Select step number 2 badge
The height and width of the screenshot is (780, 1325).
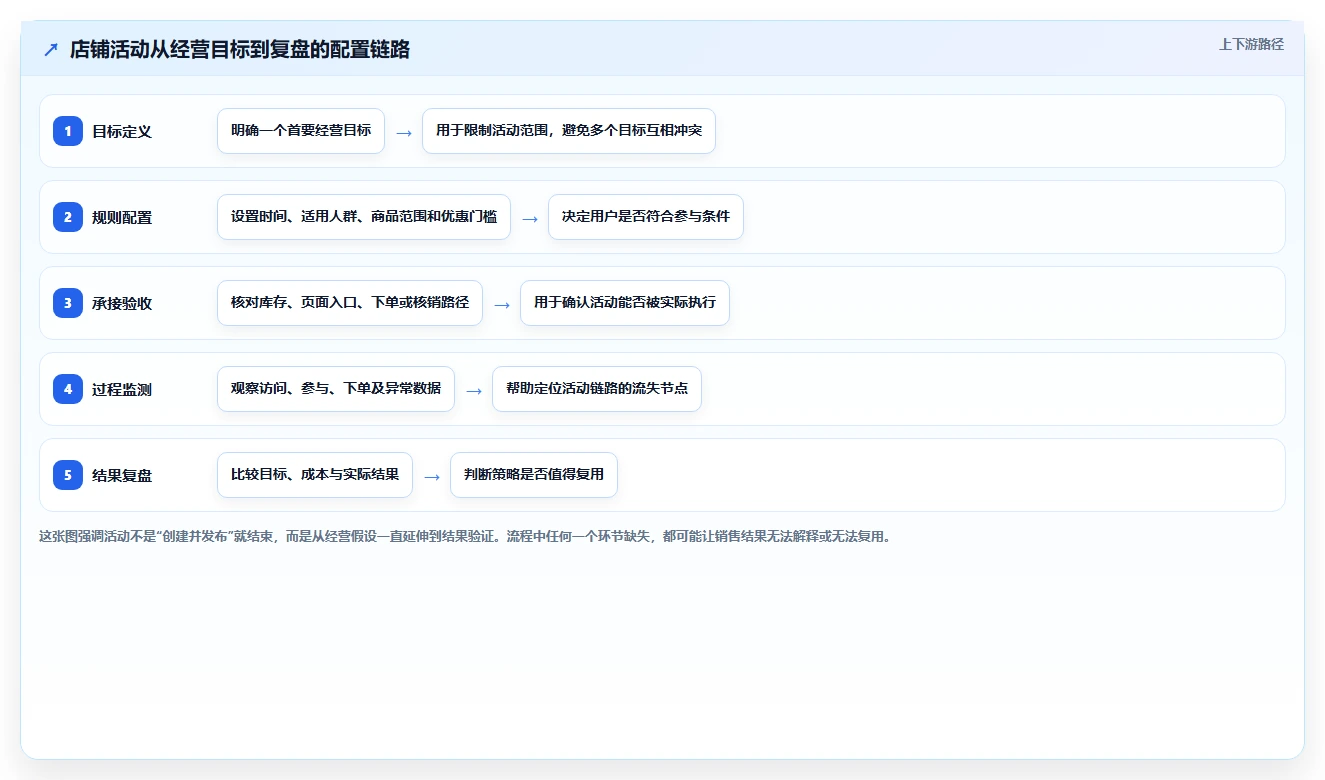[x=68, y=217]
